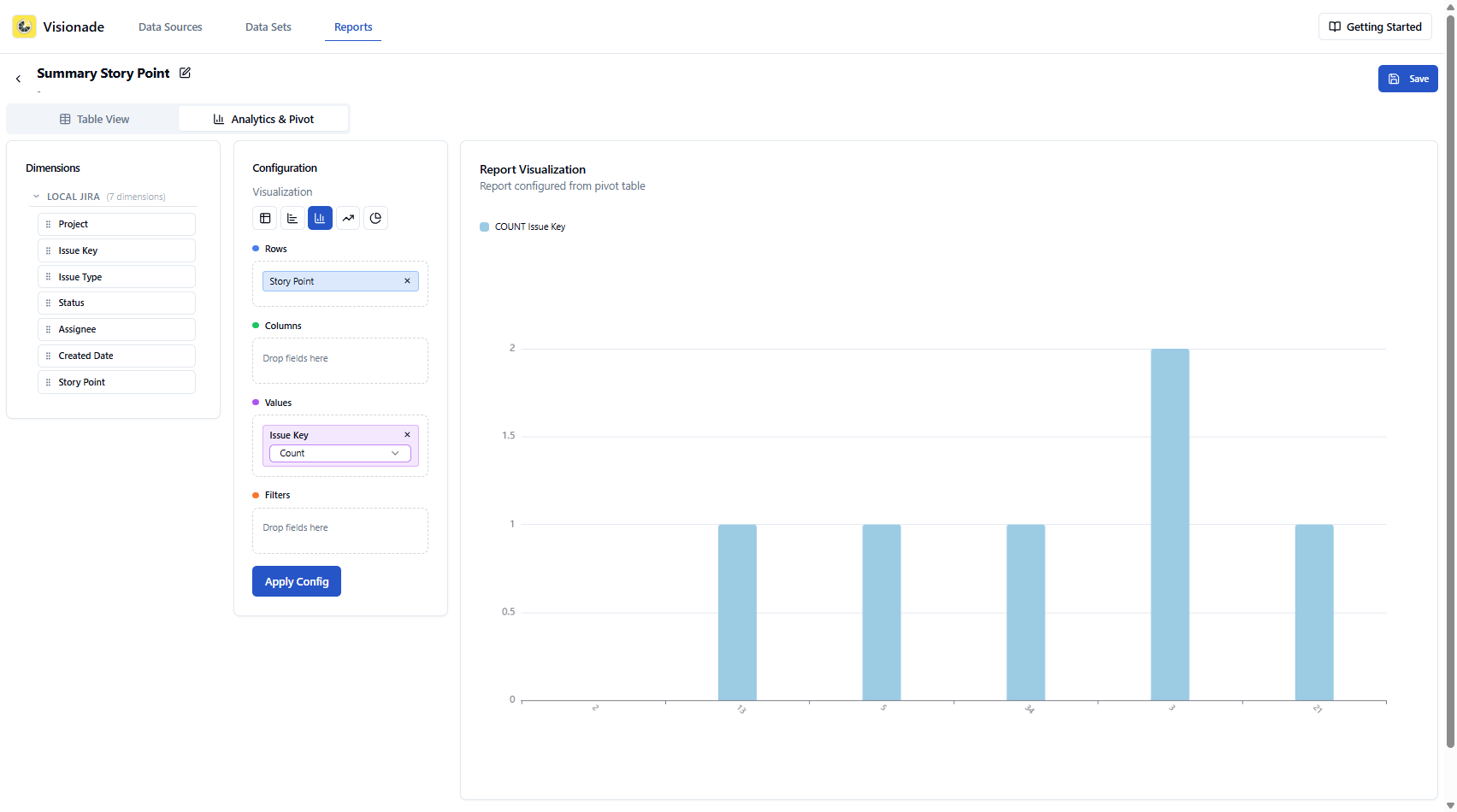
Task: Choose the line chart visualization
Action: click(x=347, y=218)
